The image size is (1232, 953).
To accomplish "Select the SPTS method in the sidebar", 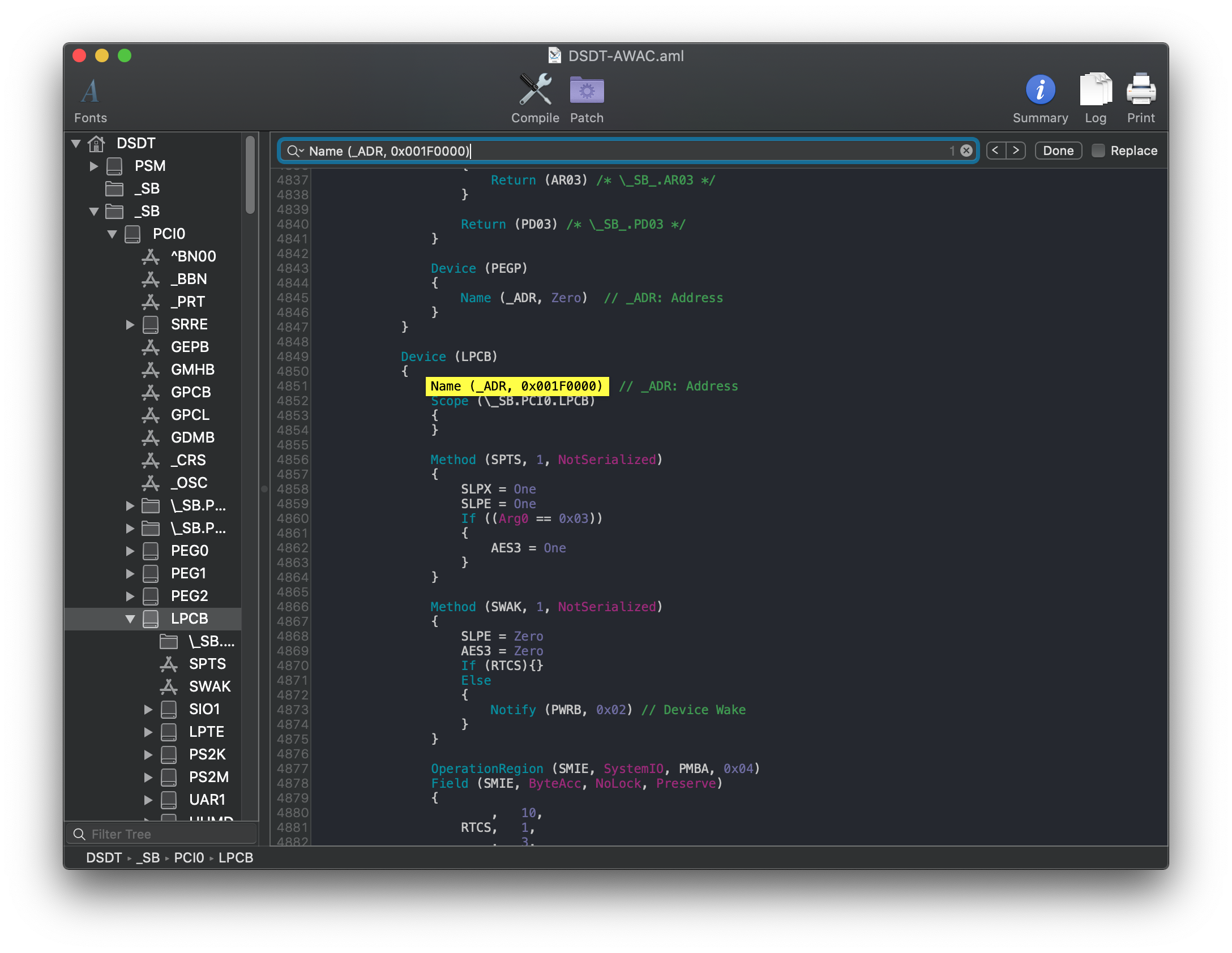I will tap(207, 664).
